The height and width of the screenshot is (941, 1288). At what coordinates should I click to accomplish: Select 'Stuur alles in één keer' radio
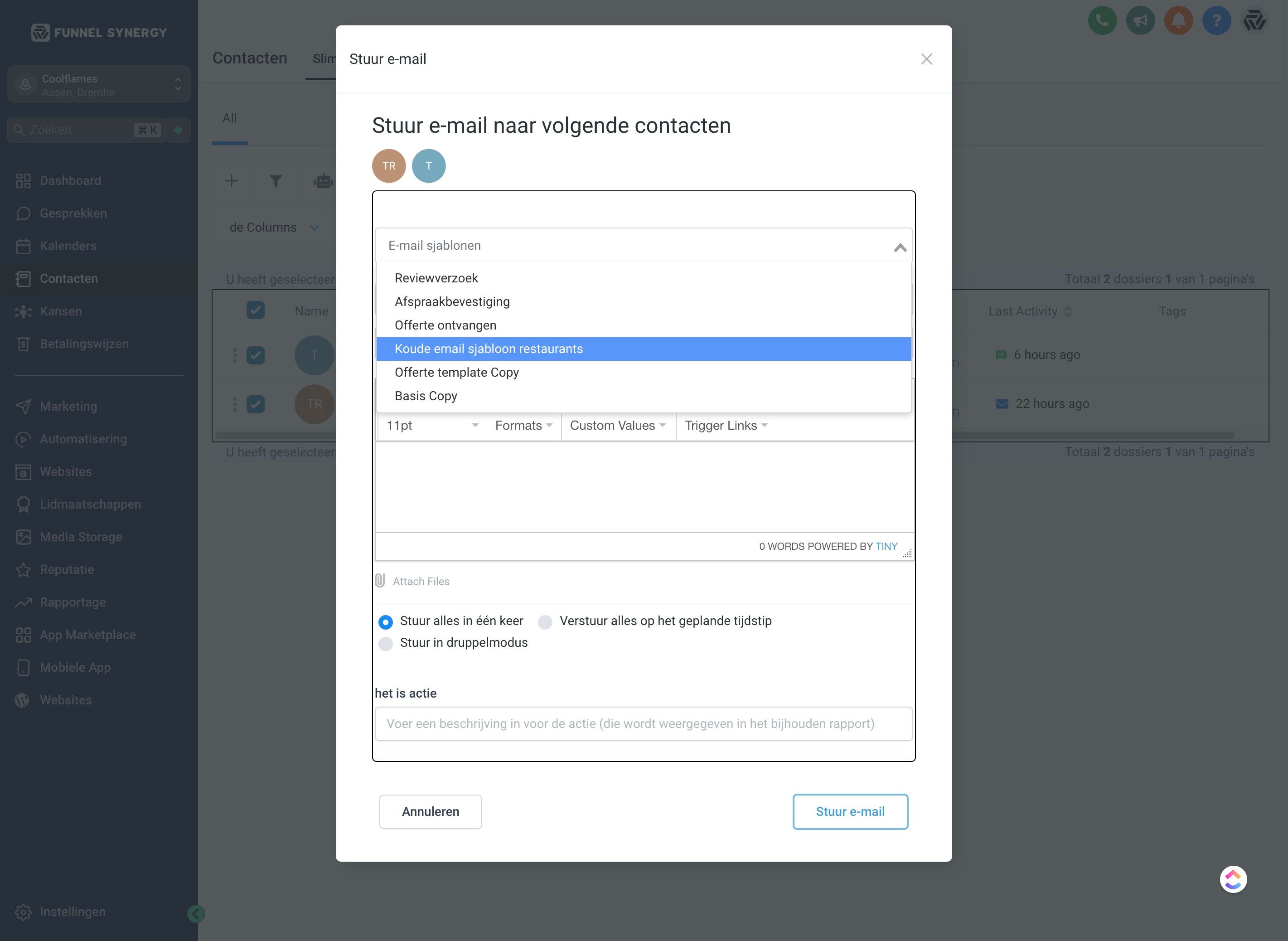[386, 622]
